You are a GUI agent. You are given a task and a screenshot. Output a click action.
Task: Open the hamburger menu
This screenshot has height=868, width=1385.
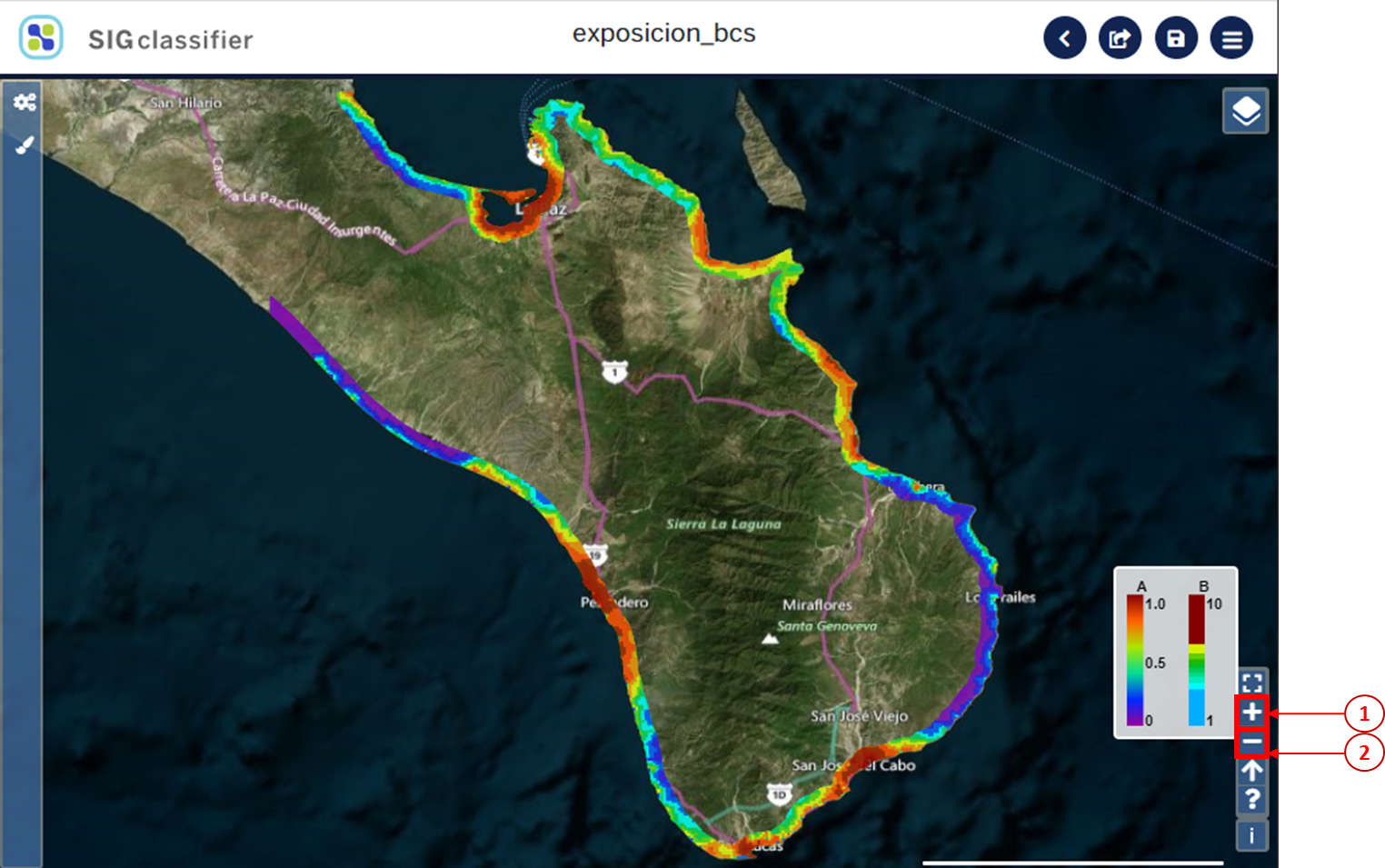[1231, 38]
